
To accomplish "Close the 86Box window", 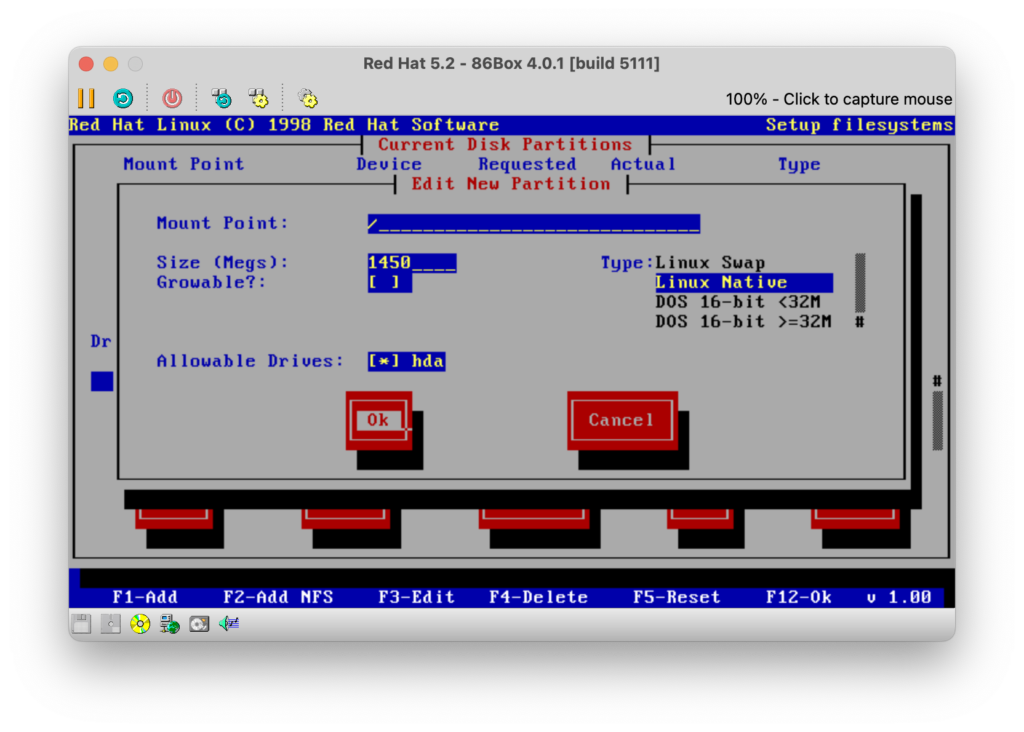I will [86, 63].
